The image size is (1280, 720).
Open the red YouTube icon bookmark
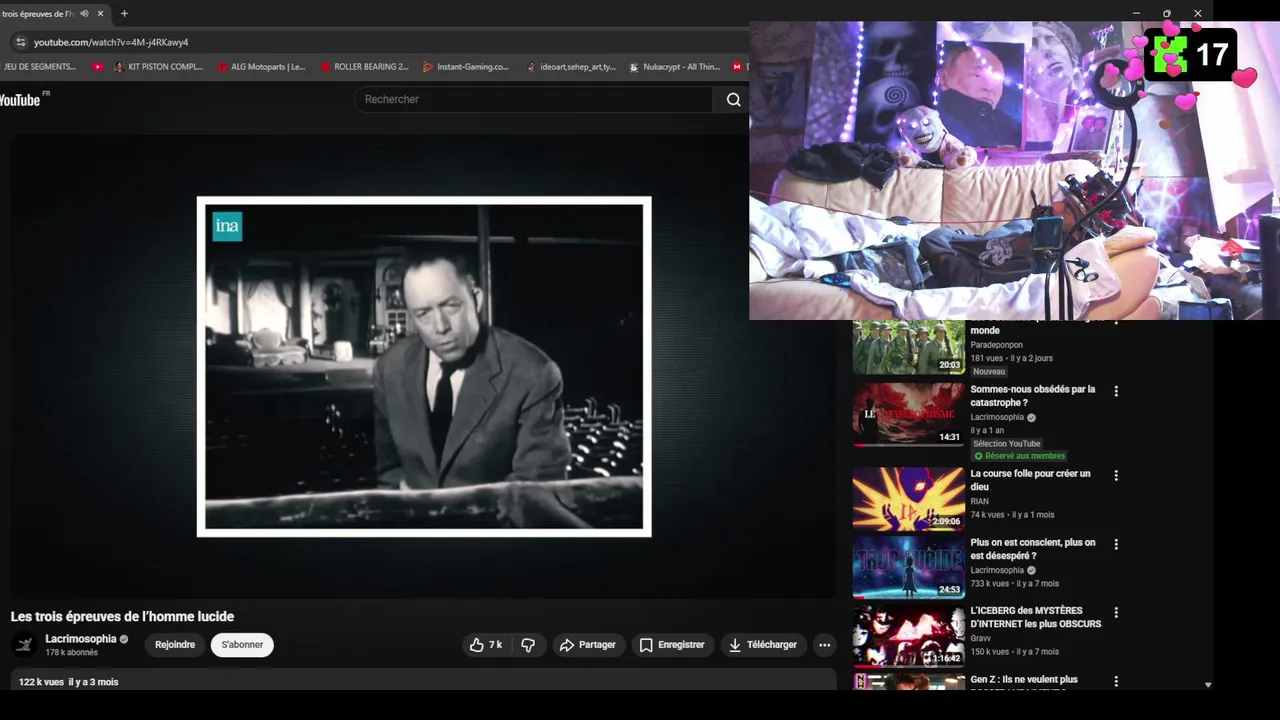pos(97,67)
